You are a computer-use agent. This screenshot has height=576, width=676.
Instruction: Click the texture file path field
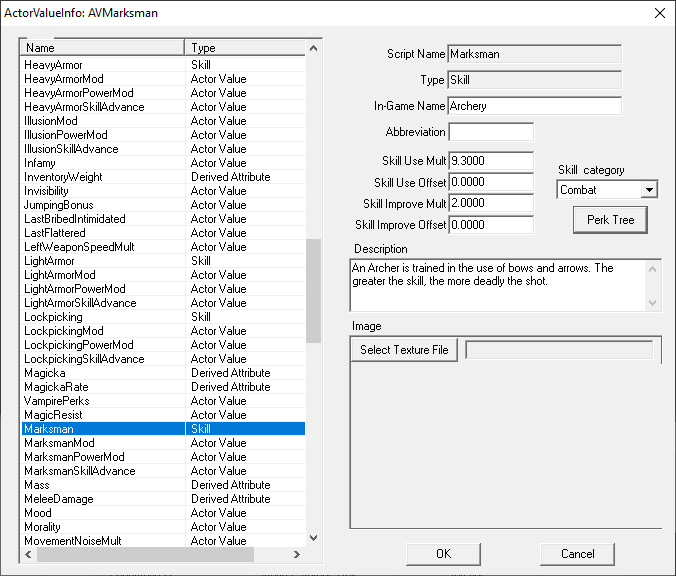559,350
